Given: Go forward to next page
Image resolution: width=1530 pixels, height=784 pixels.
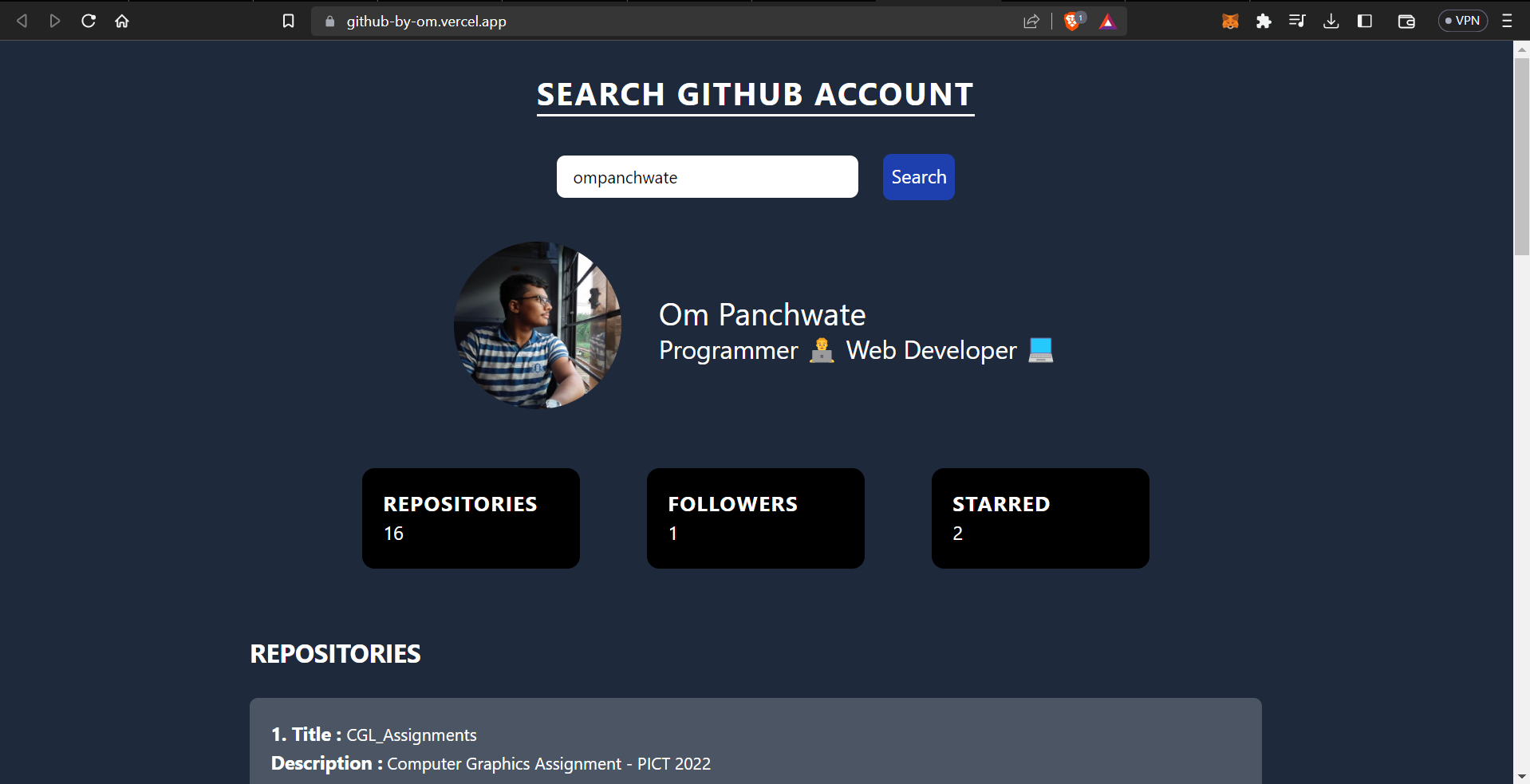Looking at the screenshot, I should click(x=54, y=21).
